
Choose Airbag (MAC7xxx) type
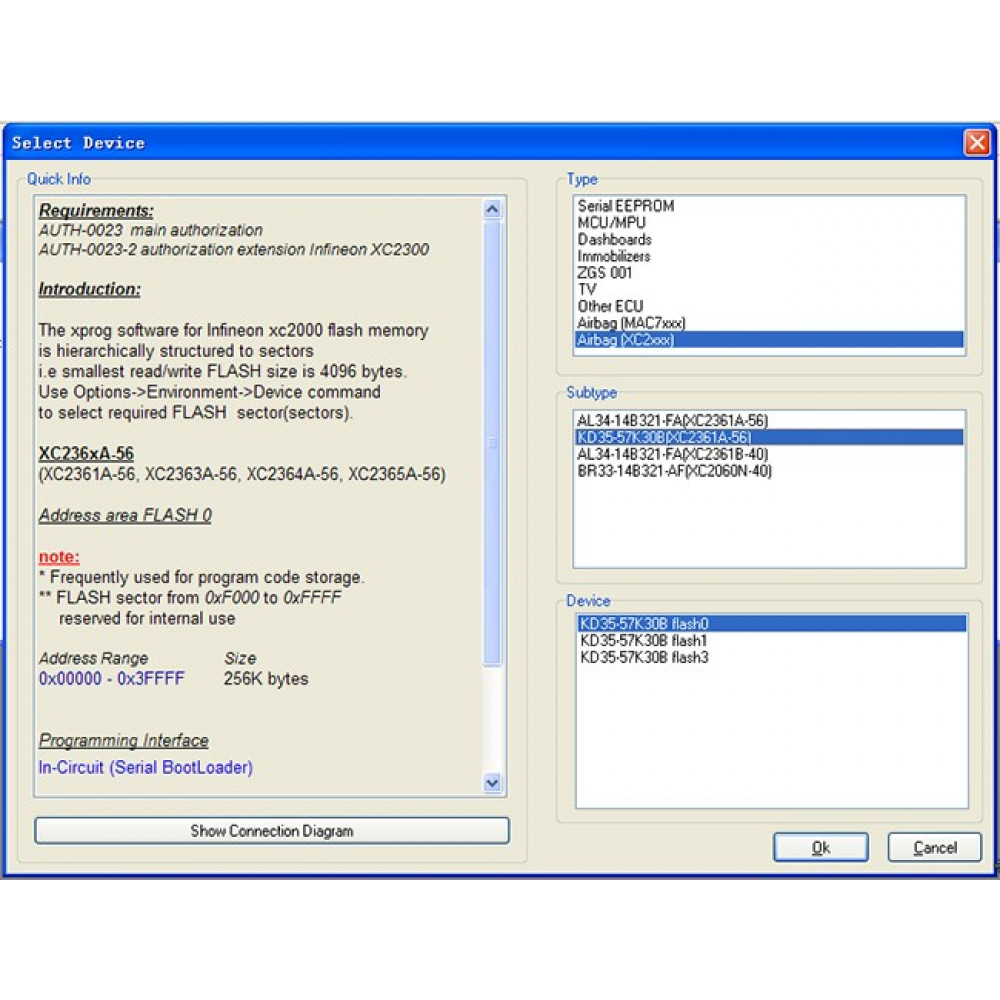(631, 323)
